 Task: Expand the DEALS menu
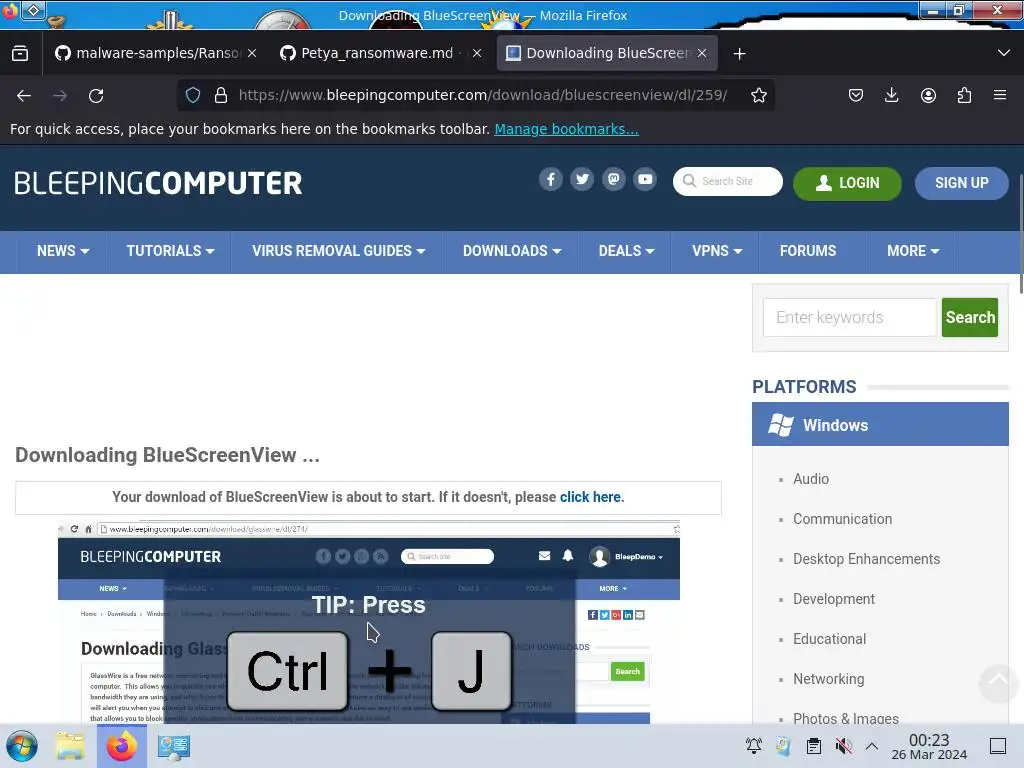tap(626, 251)
